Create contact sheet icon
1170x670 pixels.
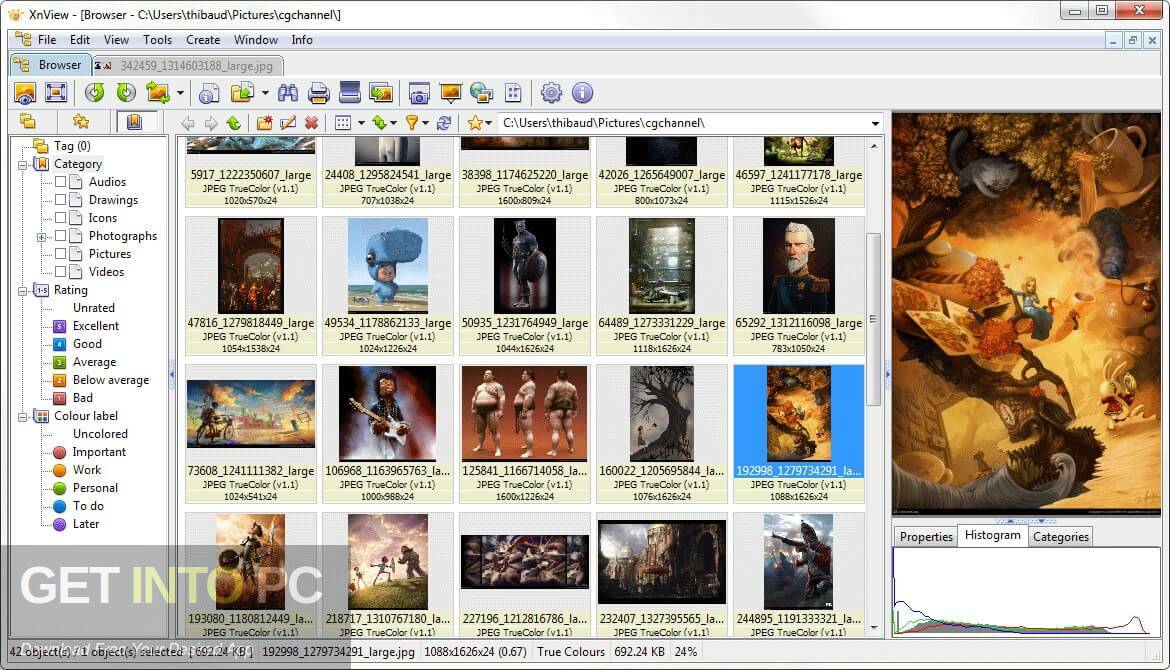[513, 93]
